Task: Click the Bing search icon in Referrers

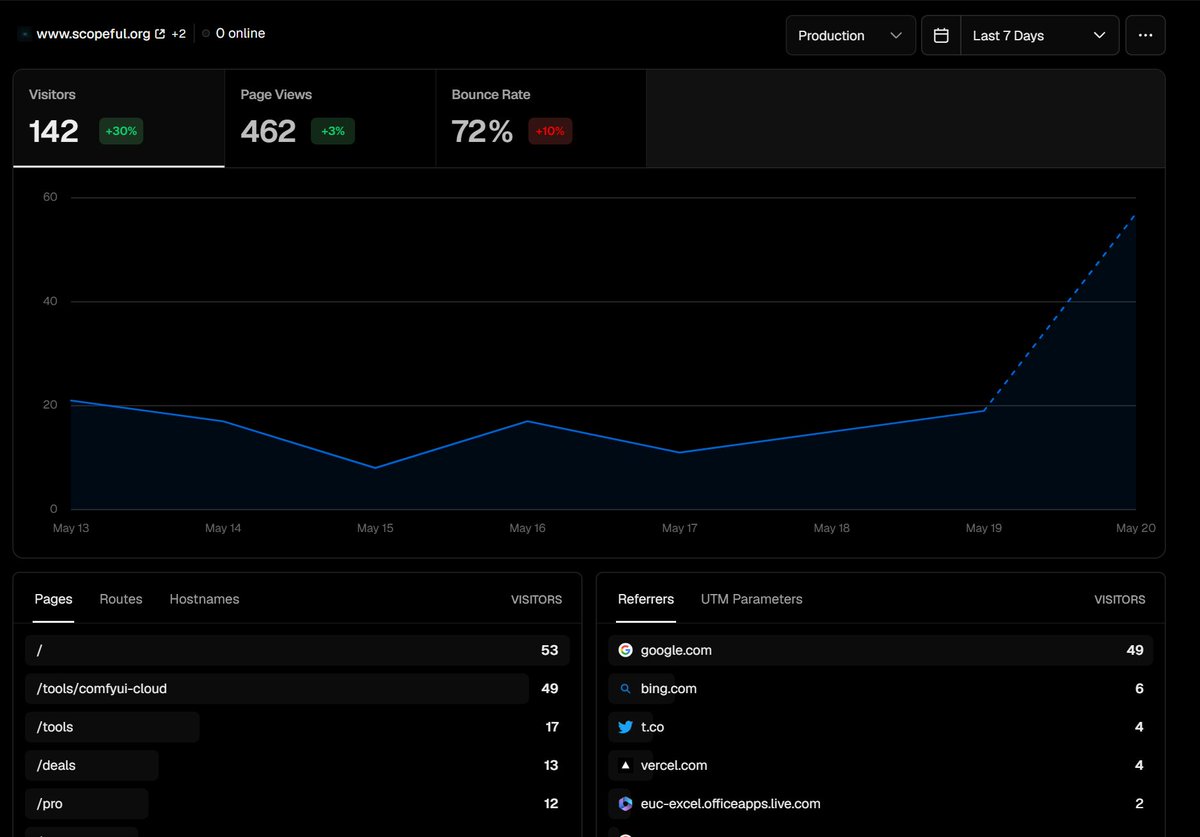Action: point(625,689)
